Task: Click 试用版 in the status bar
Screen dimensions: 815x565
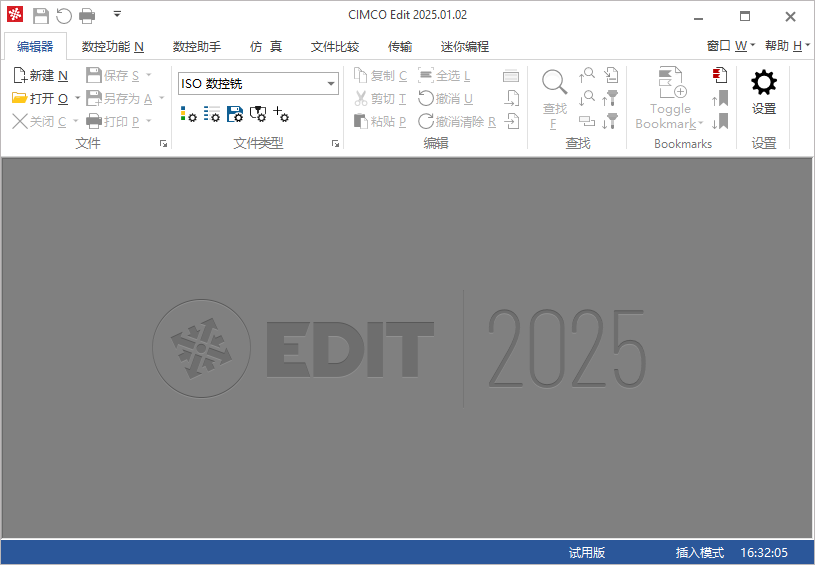Action: pyautogui.click(x=587, y=553)
